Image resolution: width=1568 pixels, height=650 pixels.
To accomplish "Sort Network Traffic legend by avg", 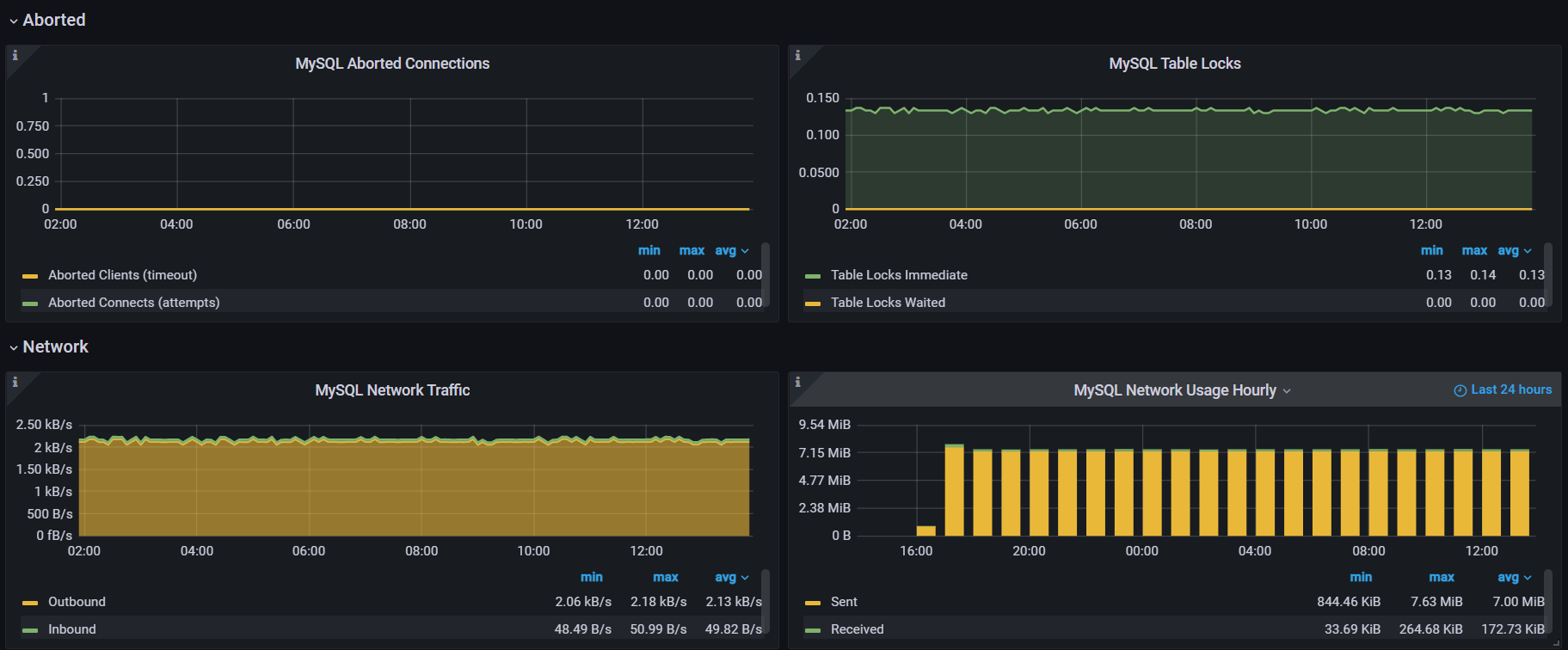I will [x=731, y=577].
